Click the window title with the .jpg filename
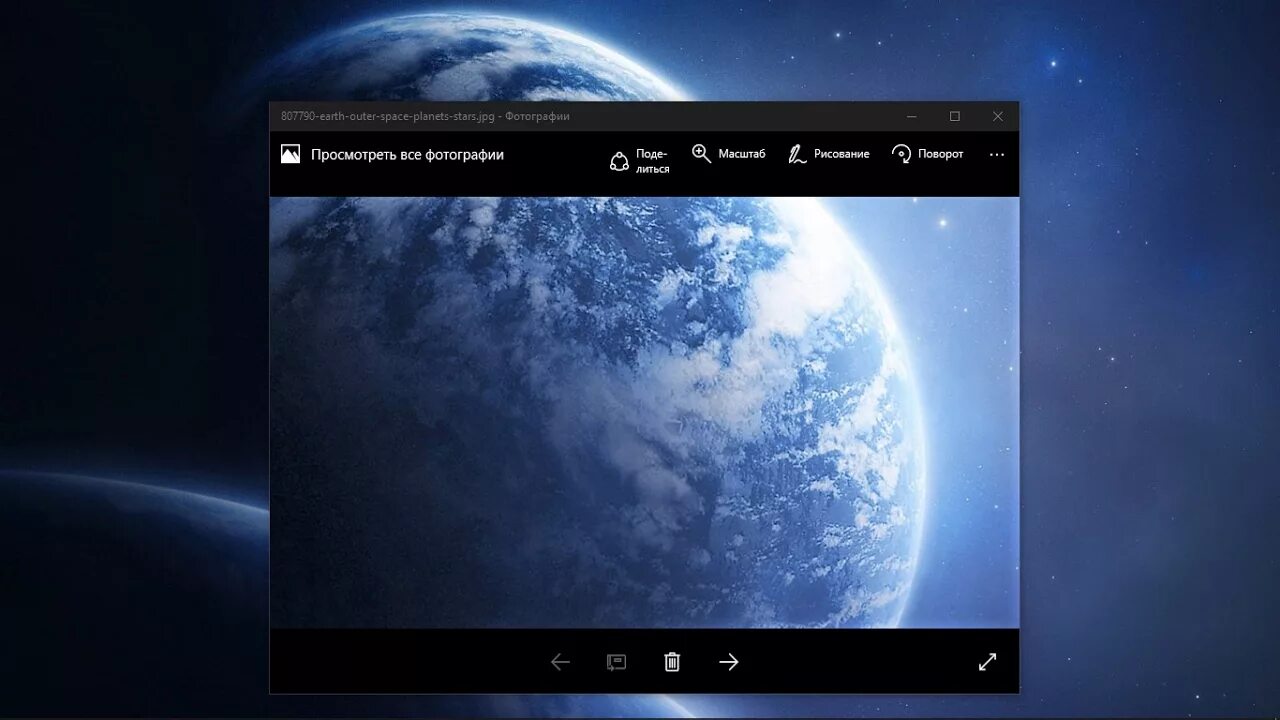This screenshot has height=720, width=1280. [425, 116]
